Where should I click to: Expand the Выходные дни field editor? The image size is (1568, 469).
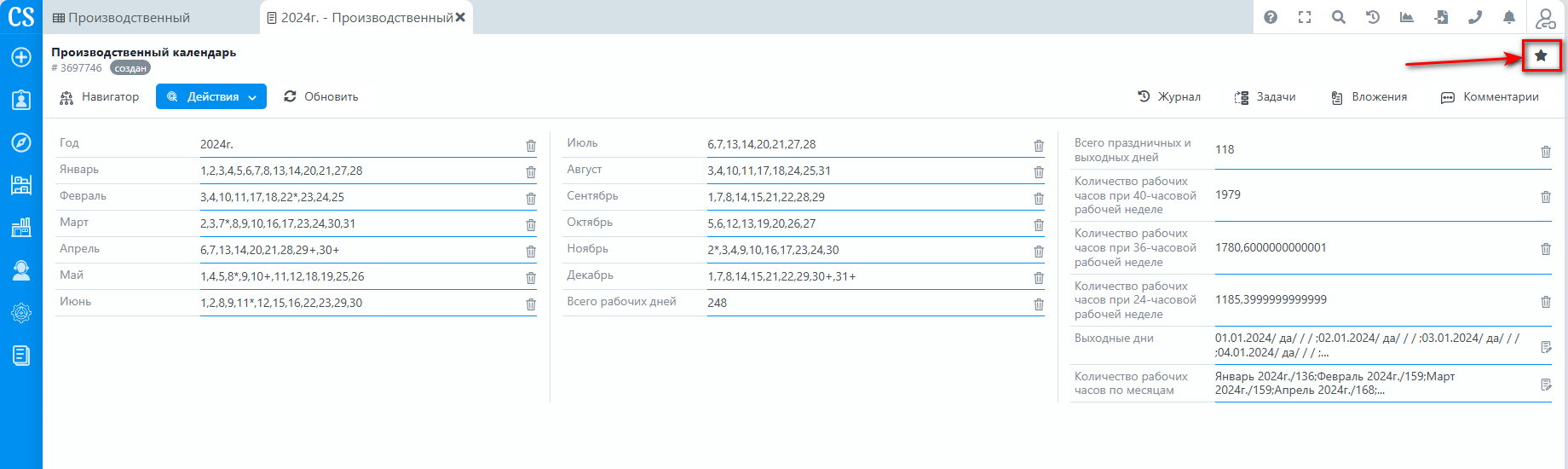[x=1546, y=347]
